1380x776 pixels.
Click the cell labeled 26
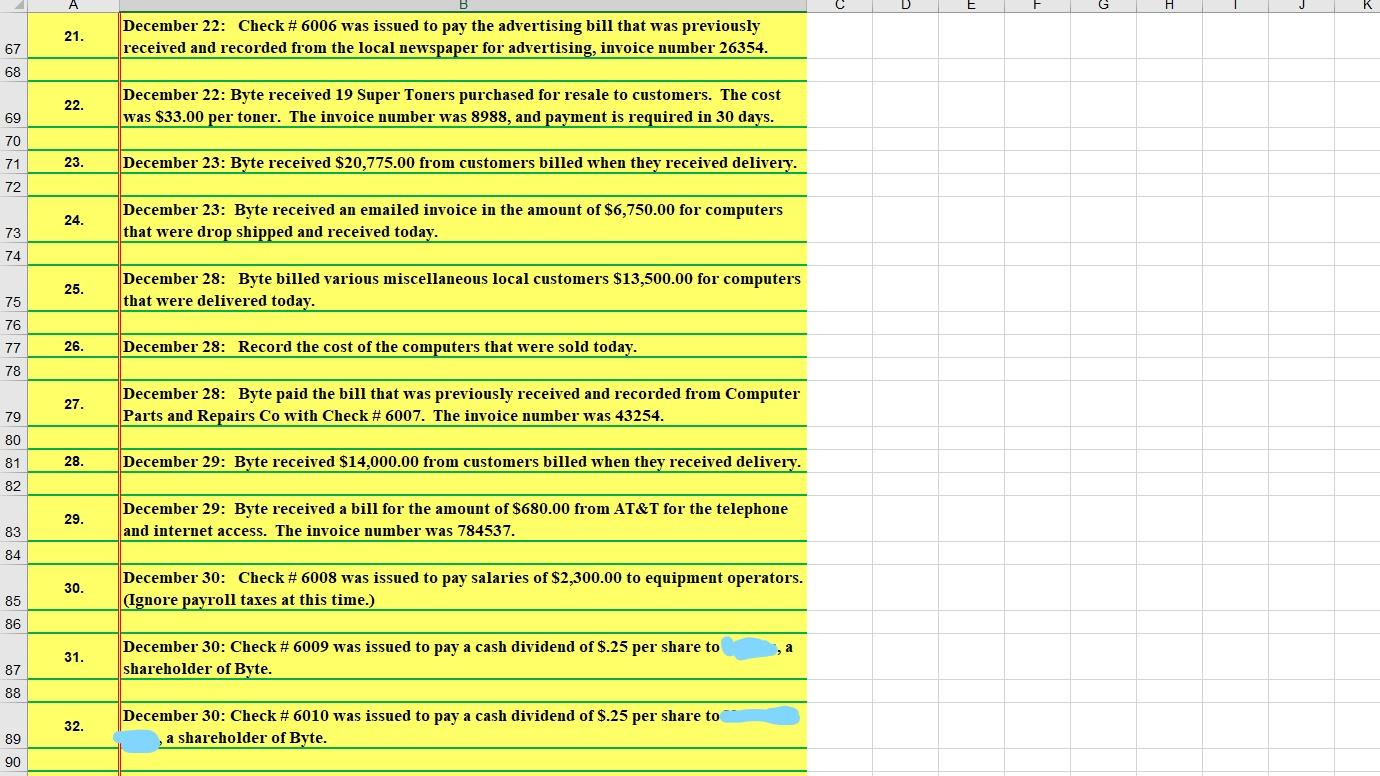click(73, 347)
